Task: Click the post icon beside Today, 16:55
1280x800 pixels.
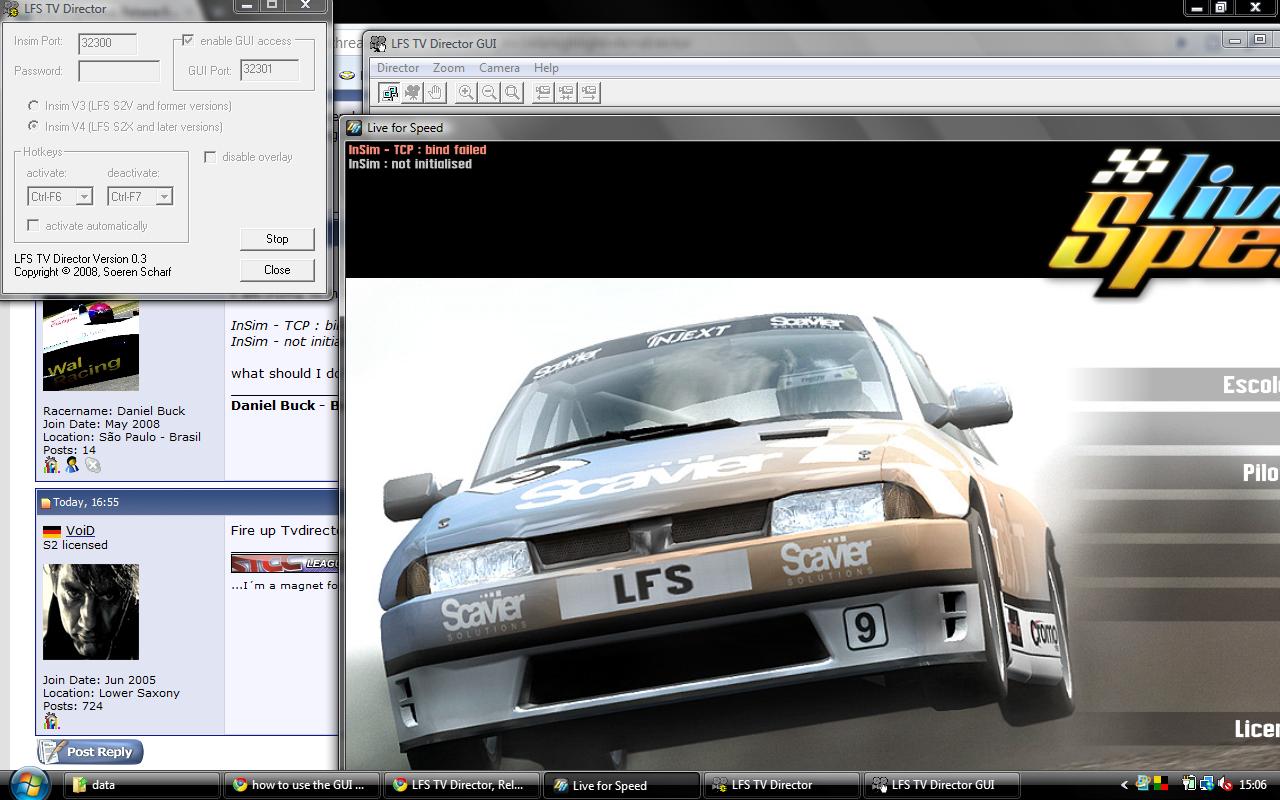Action: (45, 502)
